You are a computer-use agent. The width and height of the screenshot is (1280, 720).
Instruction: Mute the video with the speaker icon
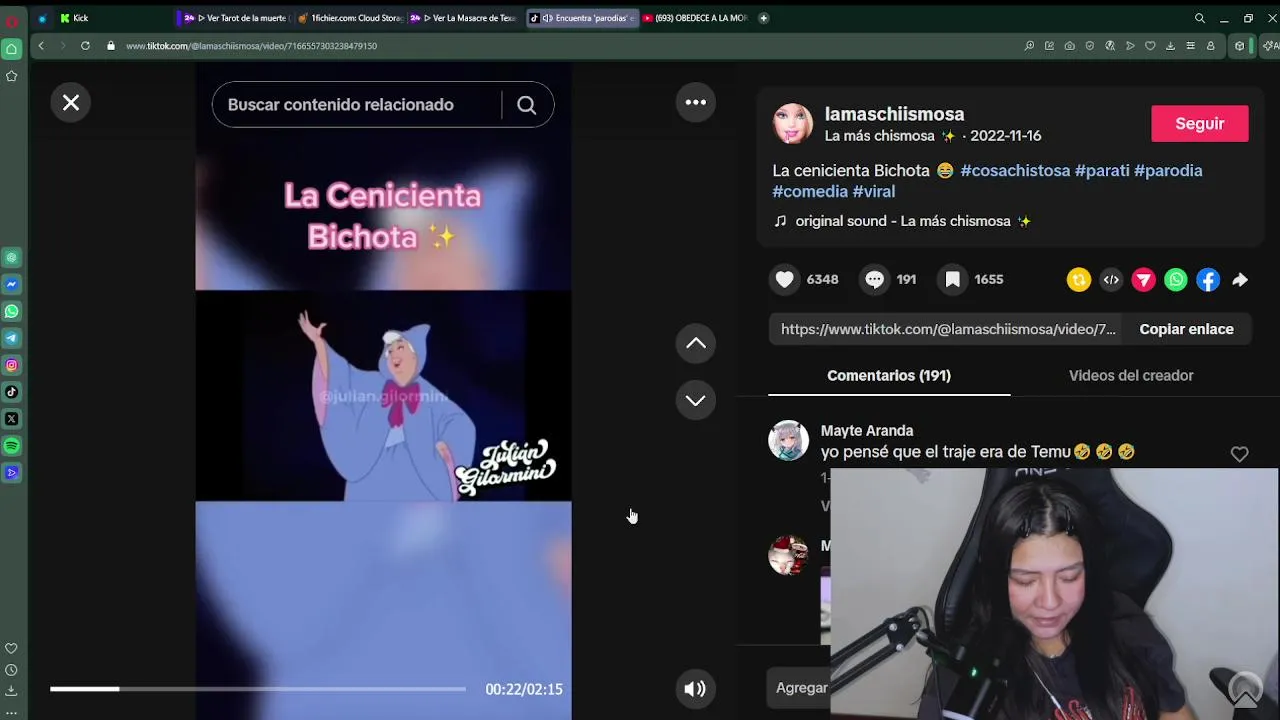coord(695,688)
